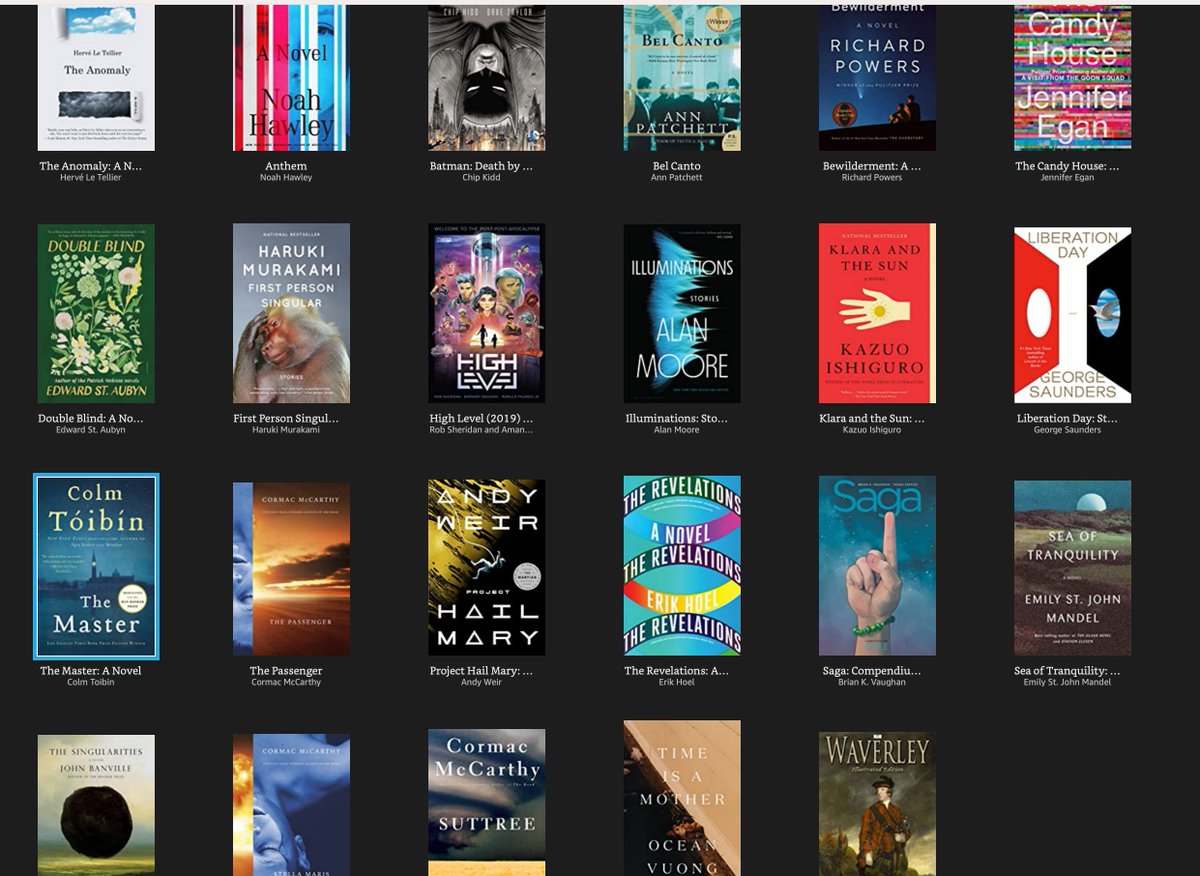Select the 'The Candy House: ...' title text
Image resolution: width=1200 pixels, height=876 pixels.
point(1067,166)
